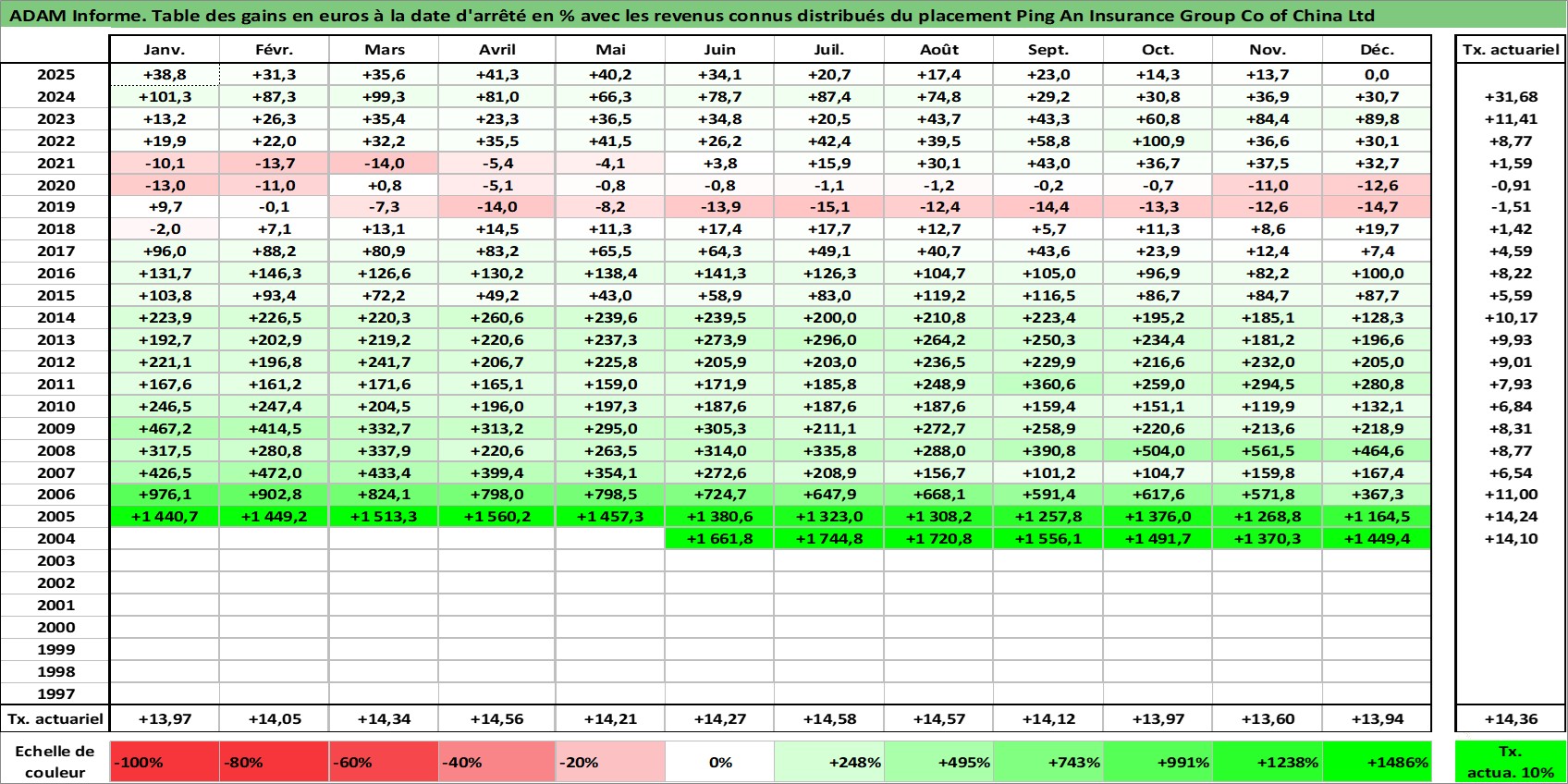The height and width of the screenshot is (784, 1568).
Task: Click the ADAM Informe table title
Action: (x=692, y=16)
